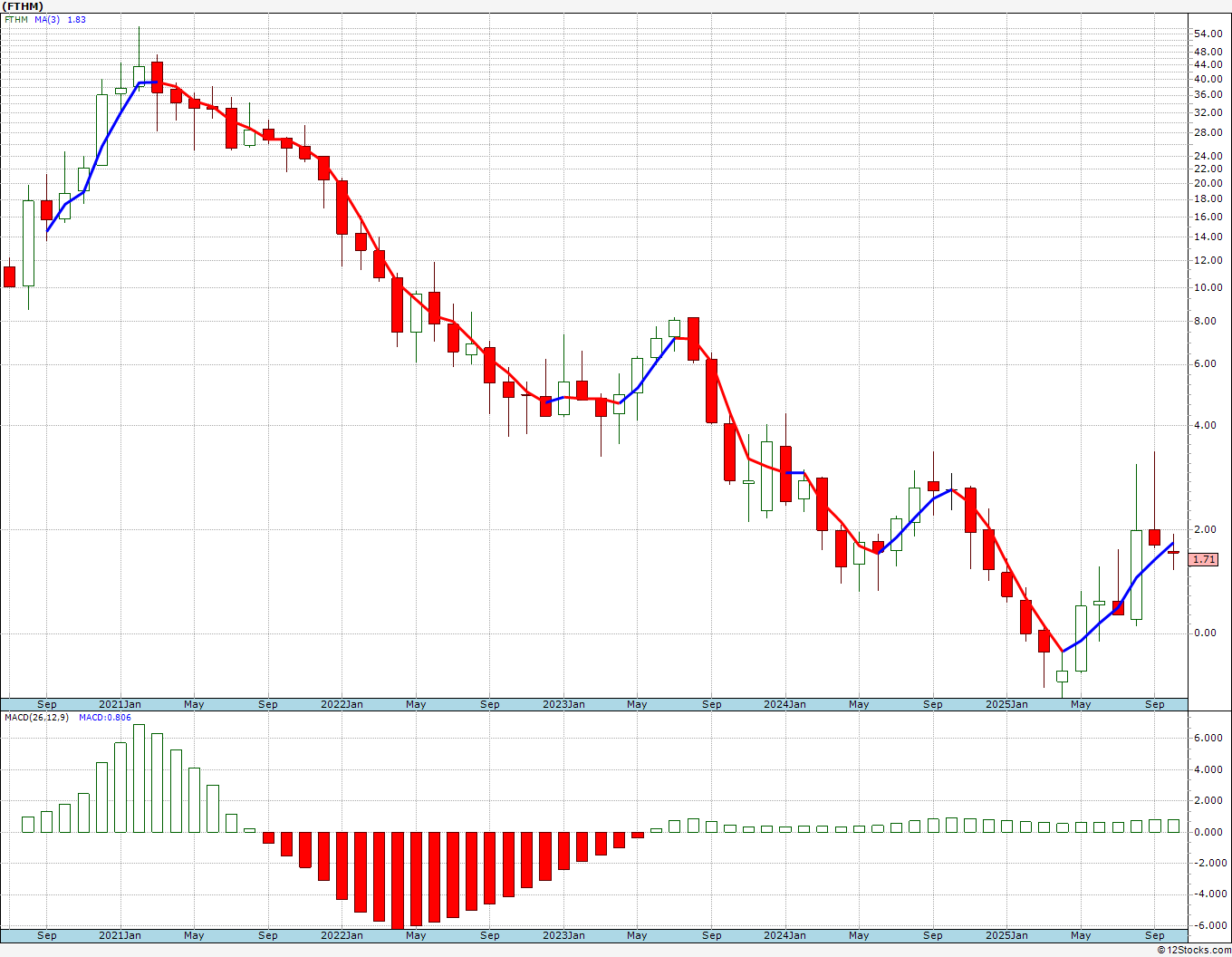
Task: Select 2024Jan on the price chart time axis
Action: point(784,704)
